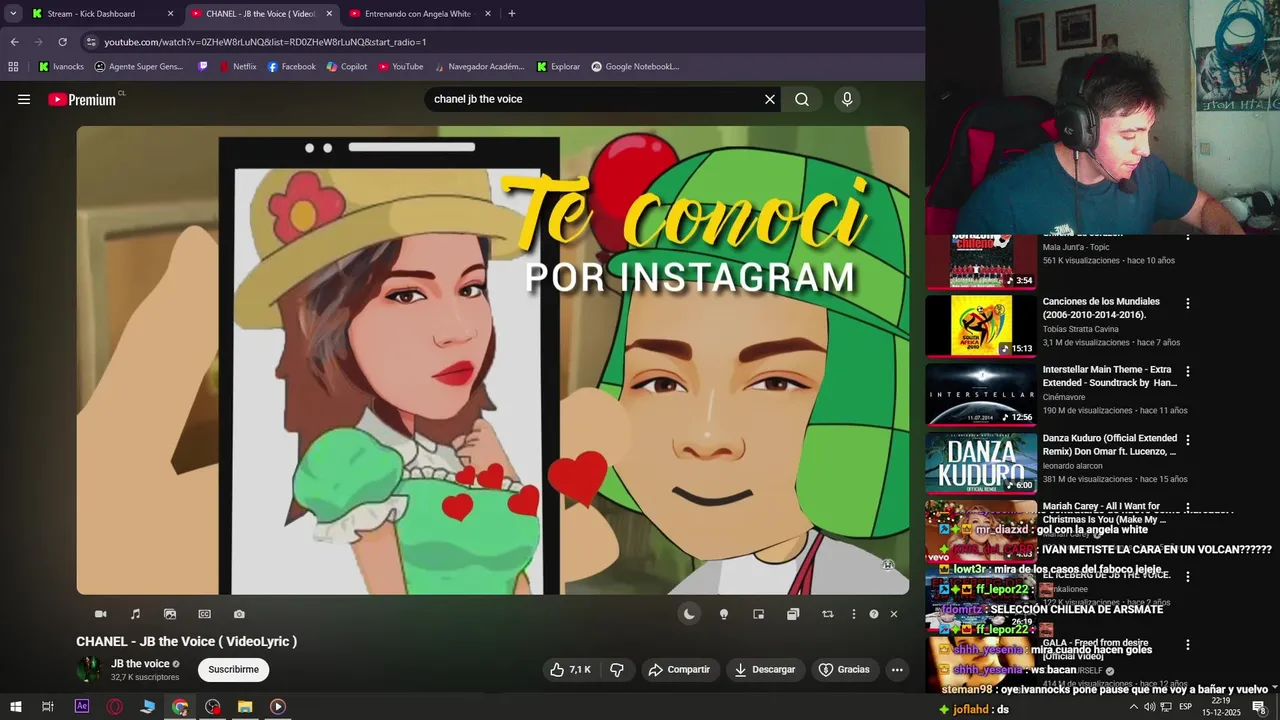Click the Gracias thanks button
The height and width of the screenshot is (720, 1280).
coord(844,670)
